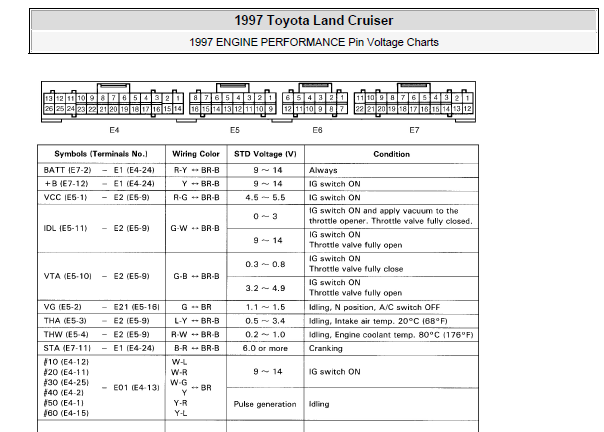Screen dimensions: 604x432
Task: Click the E6 connector label
Action: pos(317,130)
